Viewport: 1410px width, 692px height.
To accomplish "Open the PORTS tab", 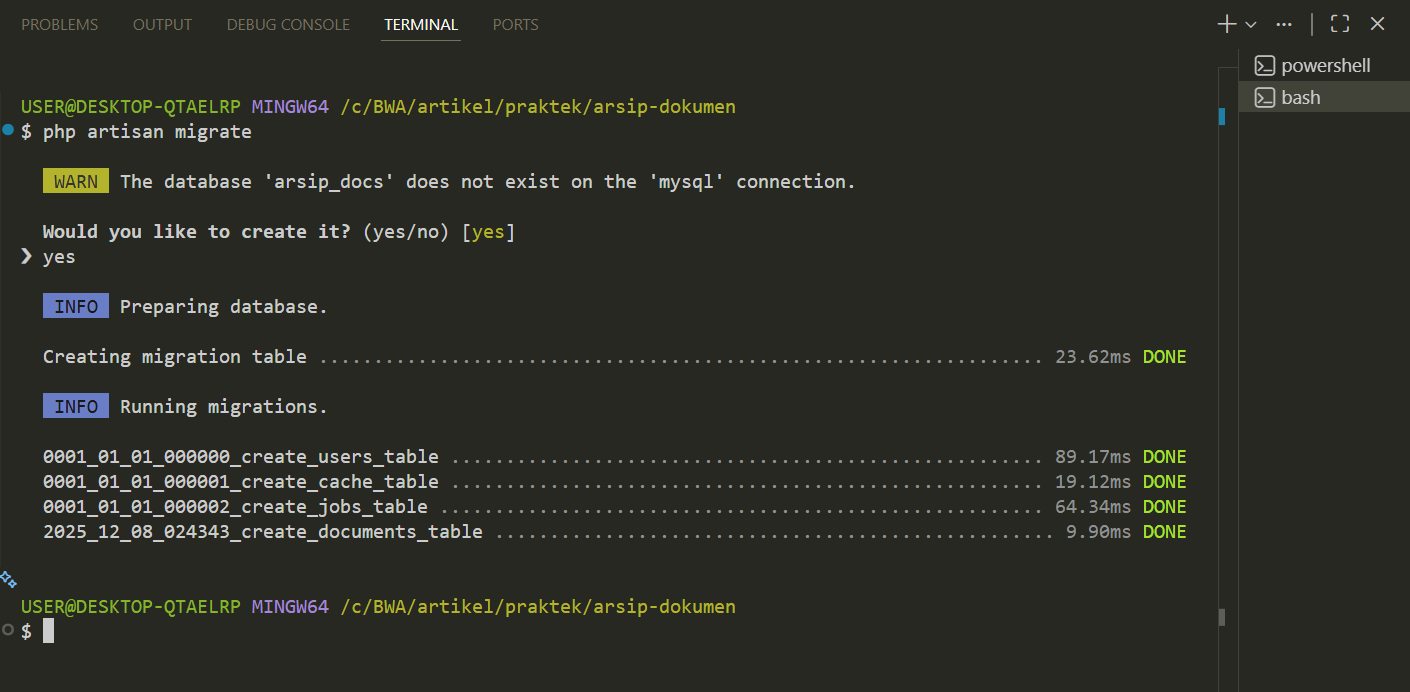I will click(515, 25).
